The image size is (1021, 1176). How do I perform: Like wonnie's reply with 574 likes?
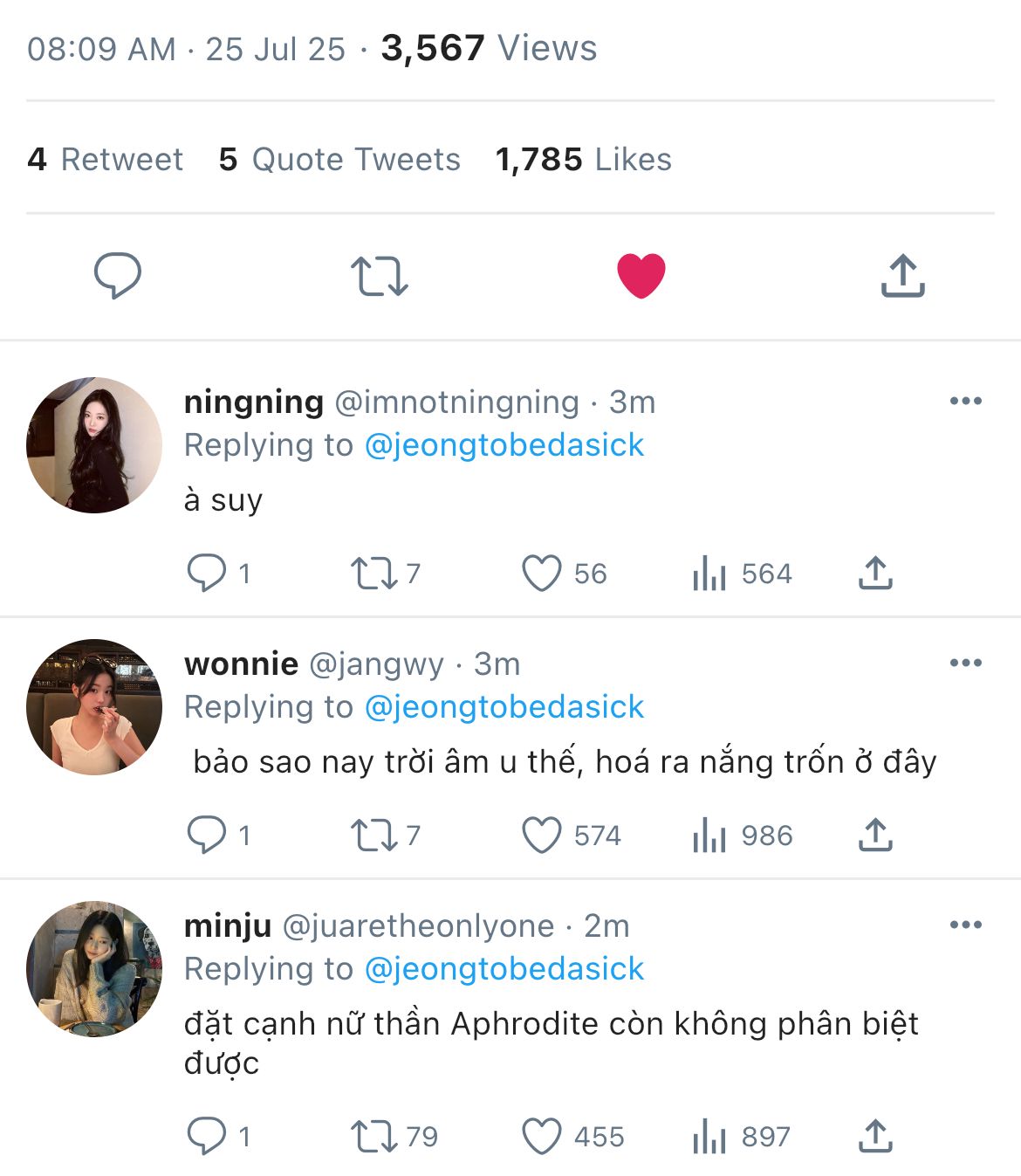(x=541, y=836)
